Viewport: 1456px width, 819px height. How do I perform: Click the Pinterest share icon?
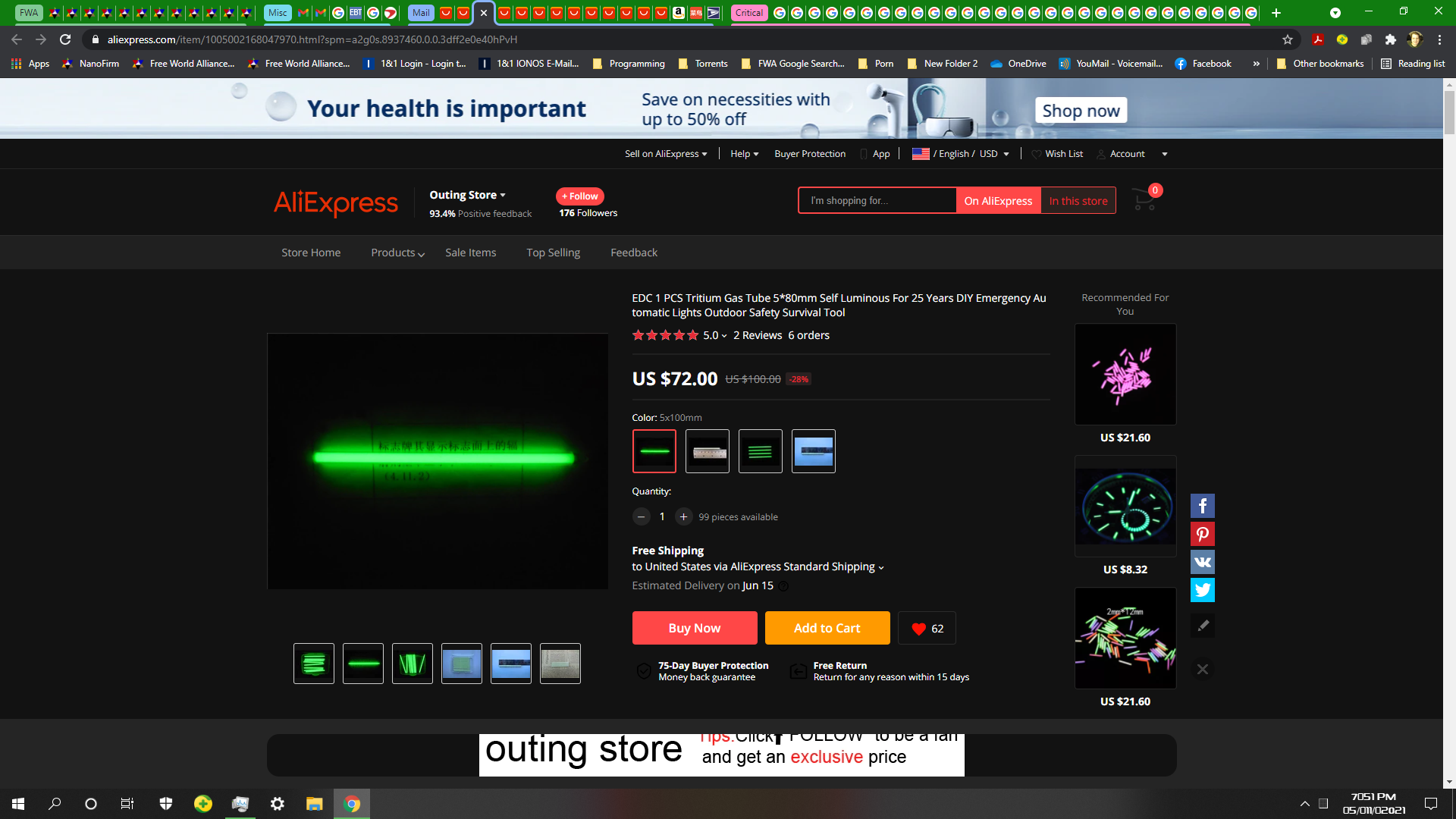[1202, 534]
